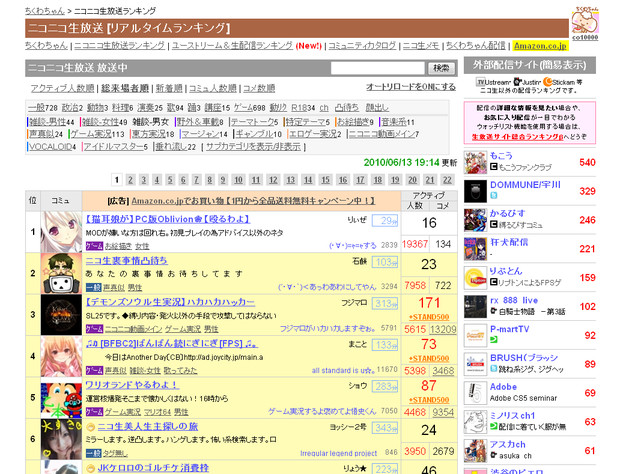
Task: Click the 一般 category badge in 裏事情 row
Action: pos(94,287)
